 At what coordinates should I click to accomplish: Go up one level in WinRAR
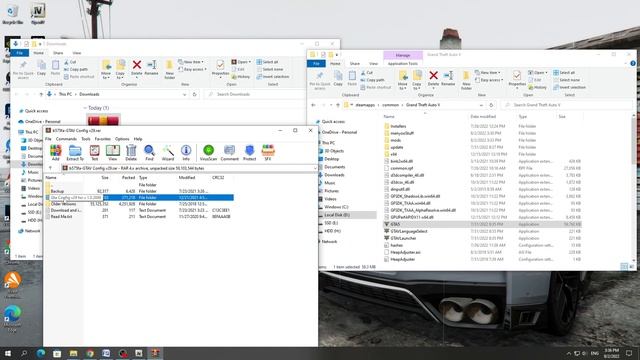click(x=50, y=168)
